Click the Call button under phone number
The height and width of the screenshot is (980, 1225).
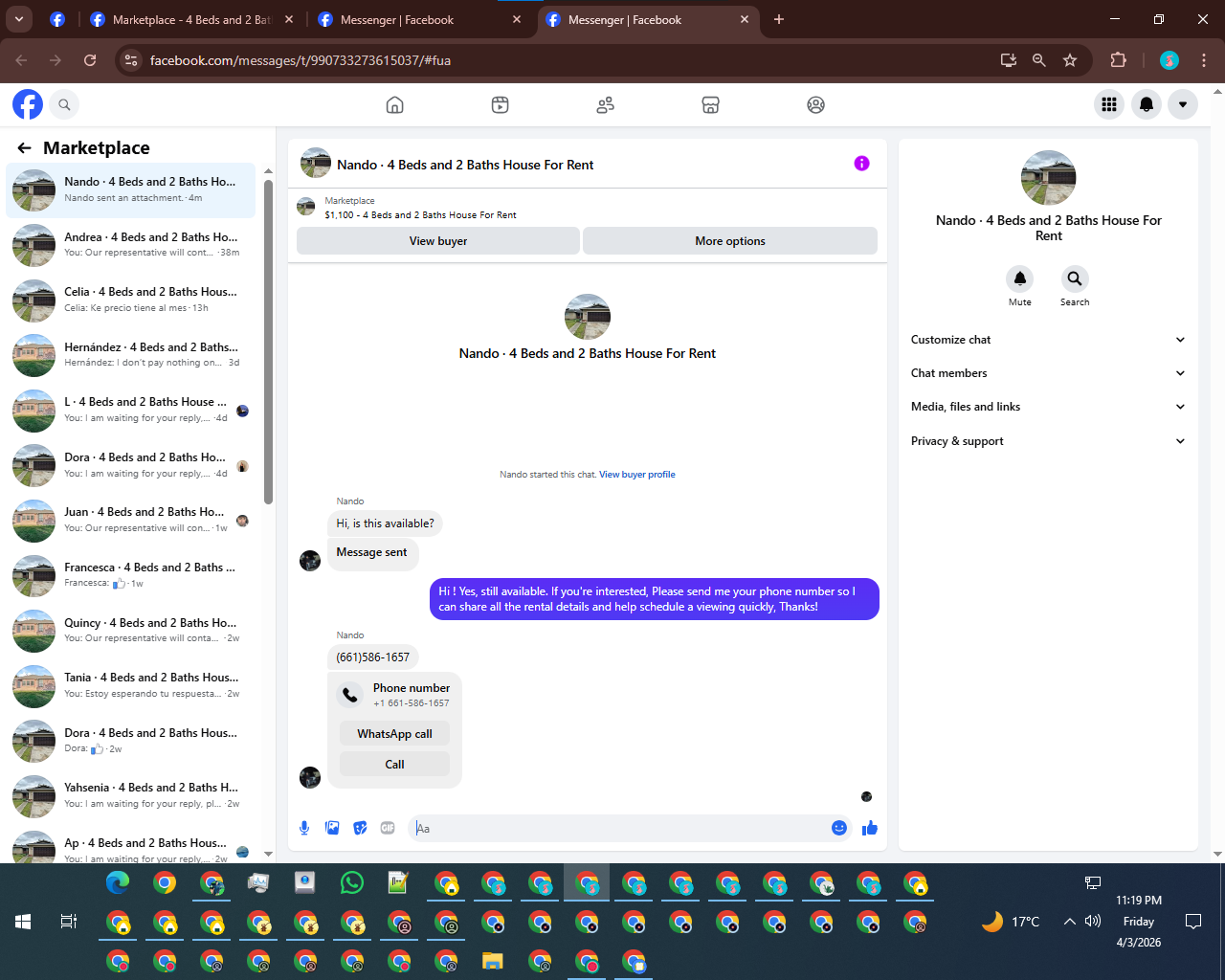(x=394, y=765)
